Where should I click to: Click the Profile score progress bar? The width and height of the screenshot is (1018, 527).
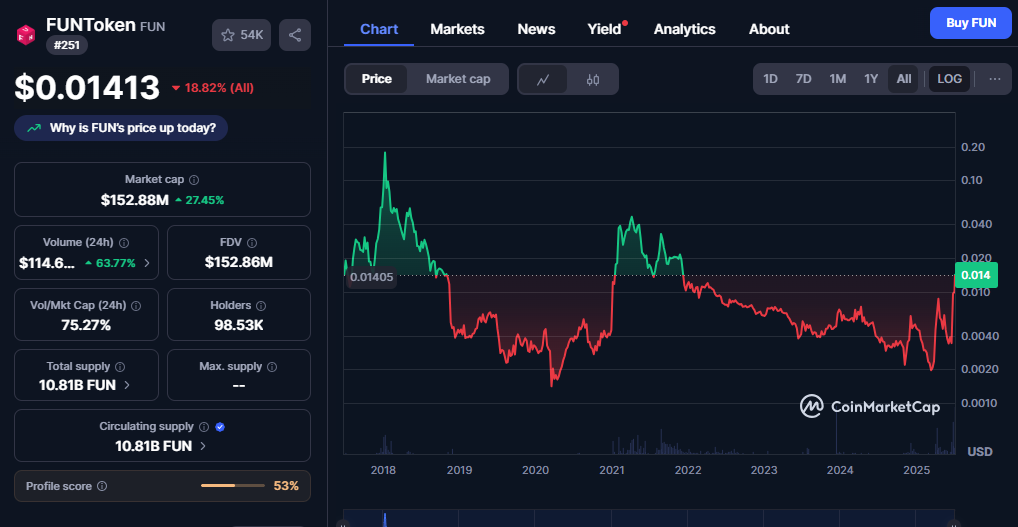[x=232, y=485]
